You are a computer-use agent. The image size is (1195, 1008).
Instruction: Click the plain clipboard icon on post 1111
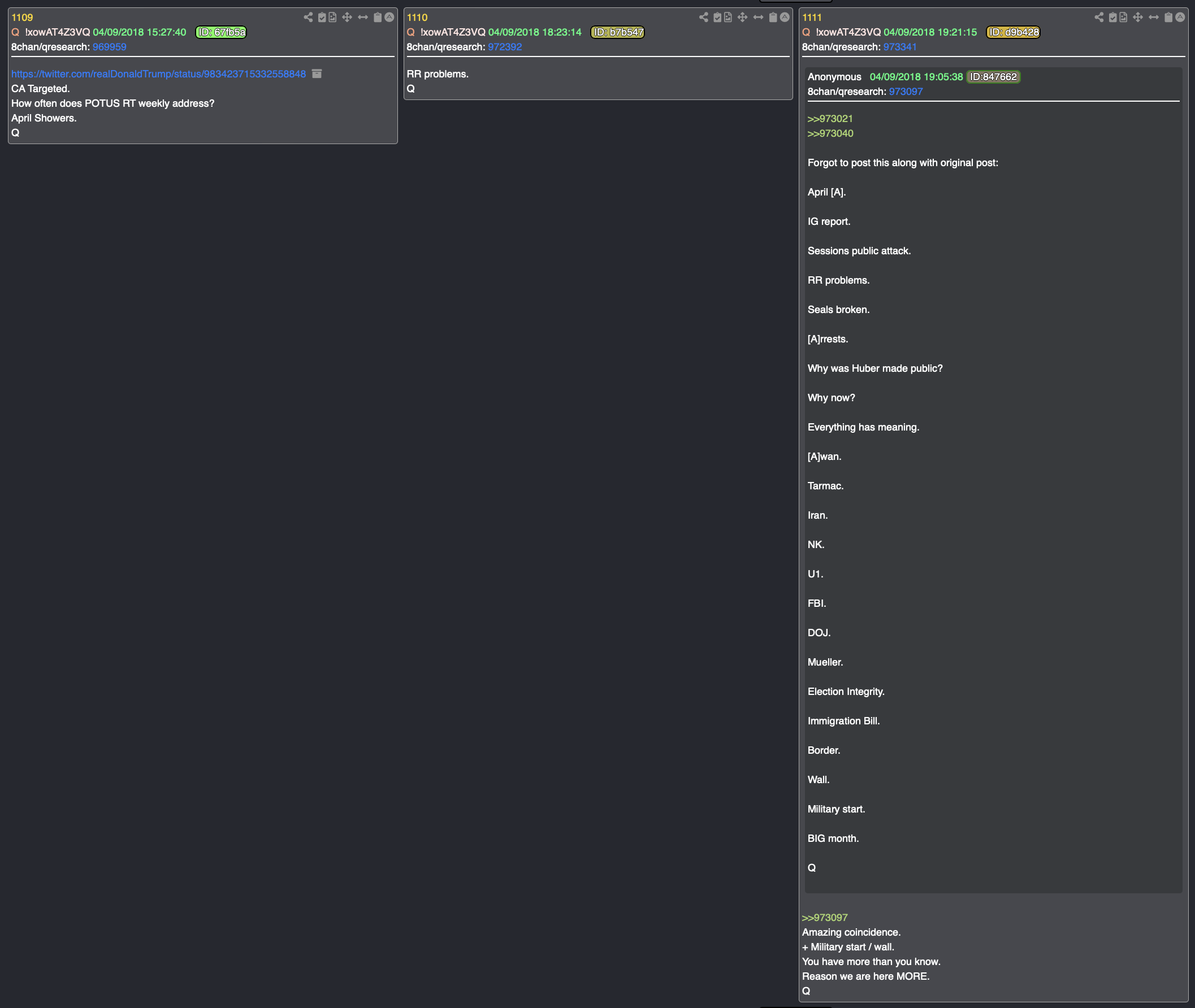(1168, 17)
